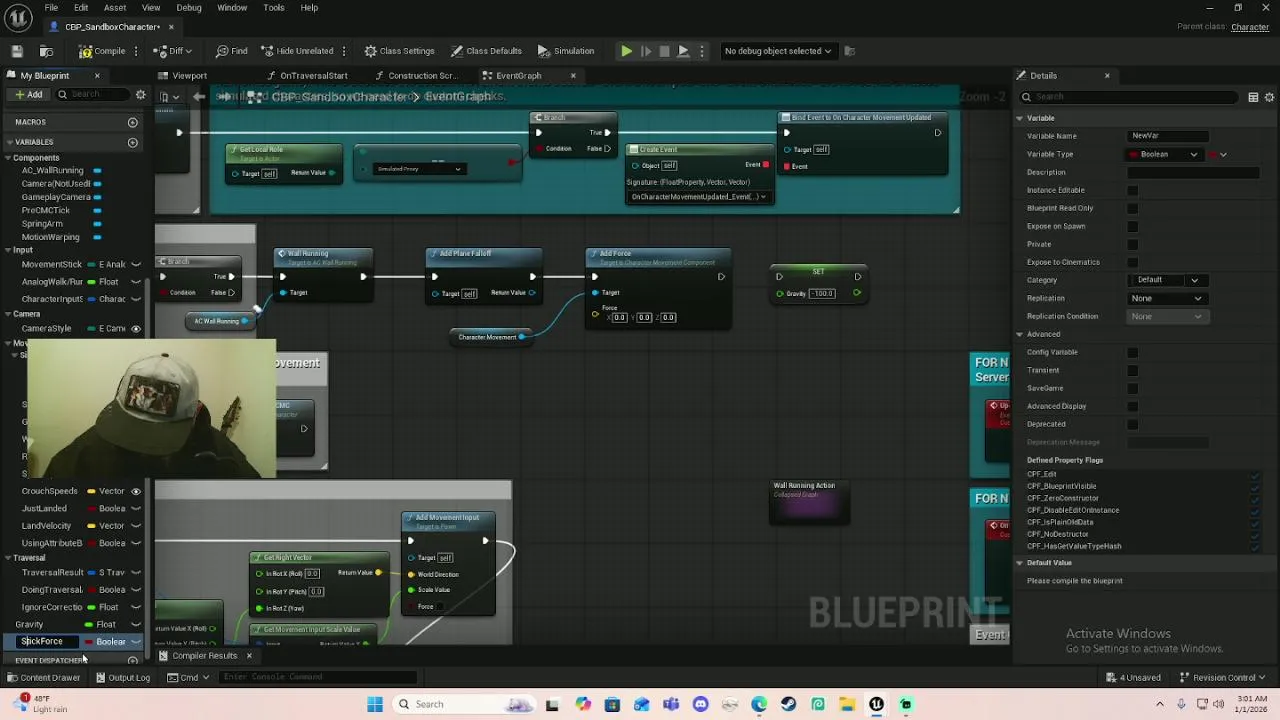Click the Compile button
The width and height of the screenshot is (1280, 720).
(103, 51)
